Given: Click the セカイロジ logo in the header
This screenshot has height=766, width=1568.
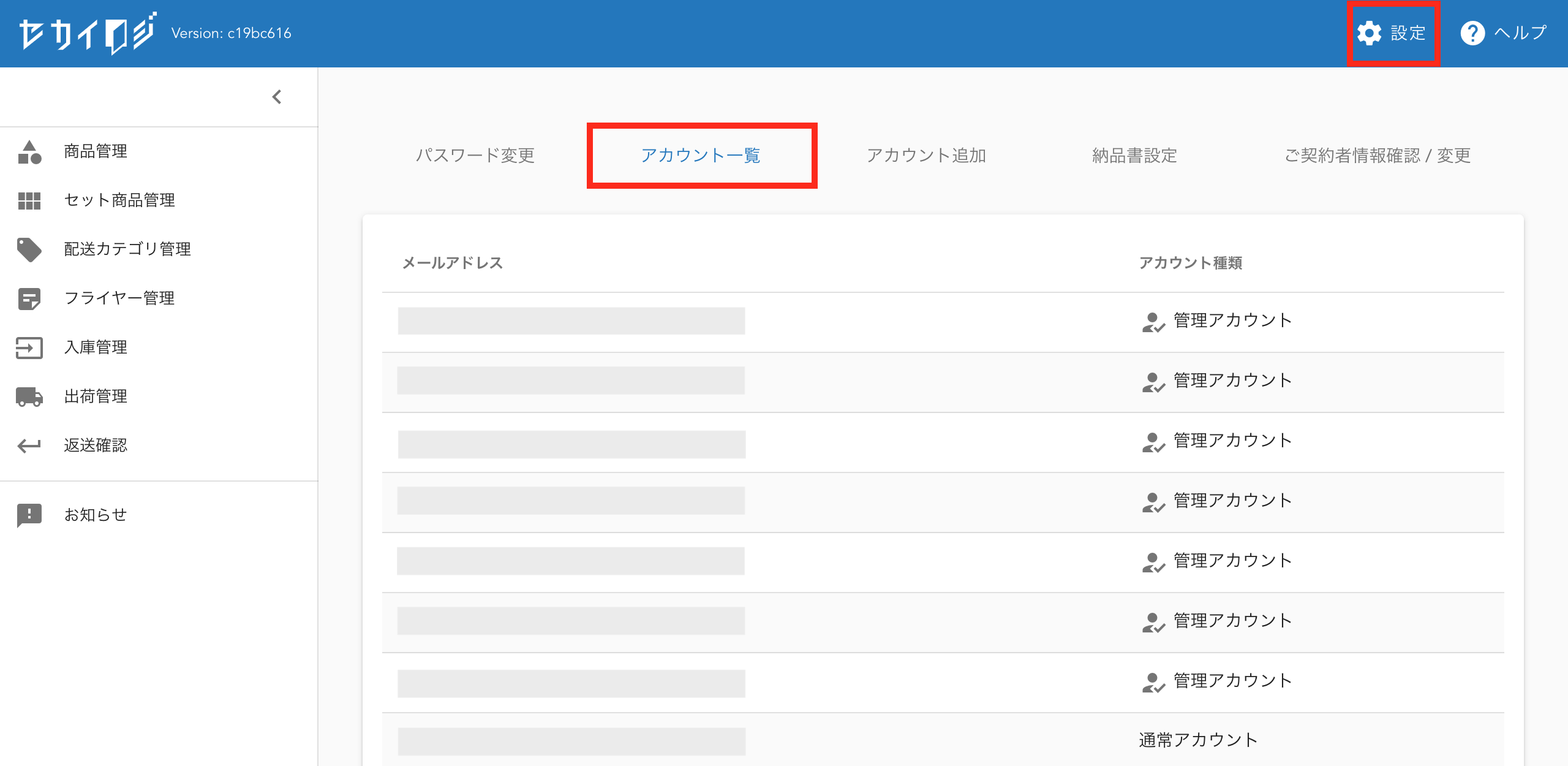Looking at the screenshot, I should click(x=87, y=33).
